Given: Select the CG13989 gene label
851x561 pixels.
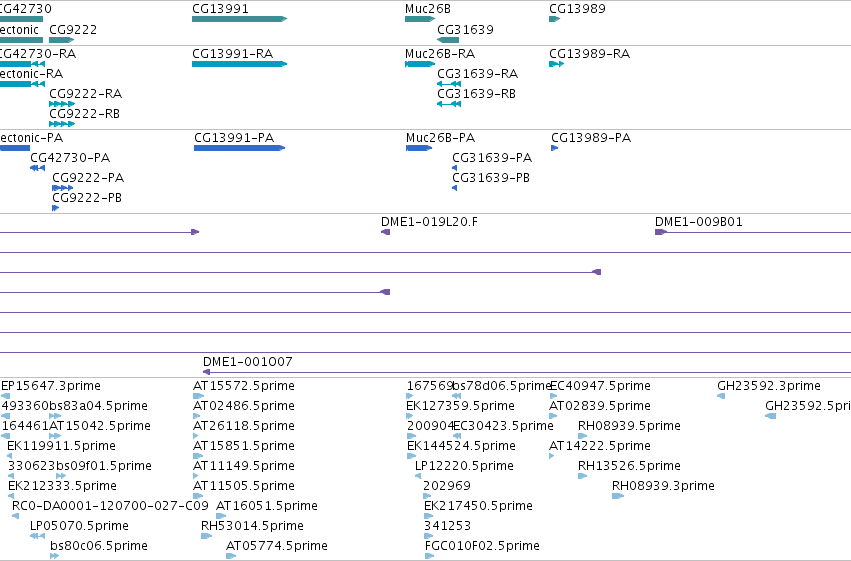Looking at the screenshot, I should click(x=577, y=9).
